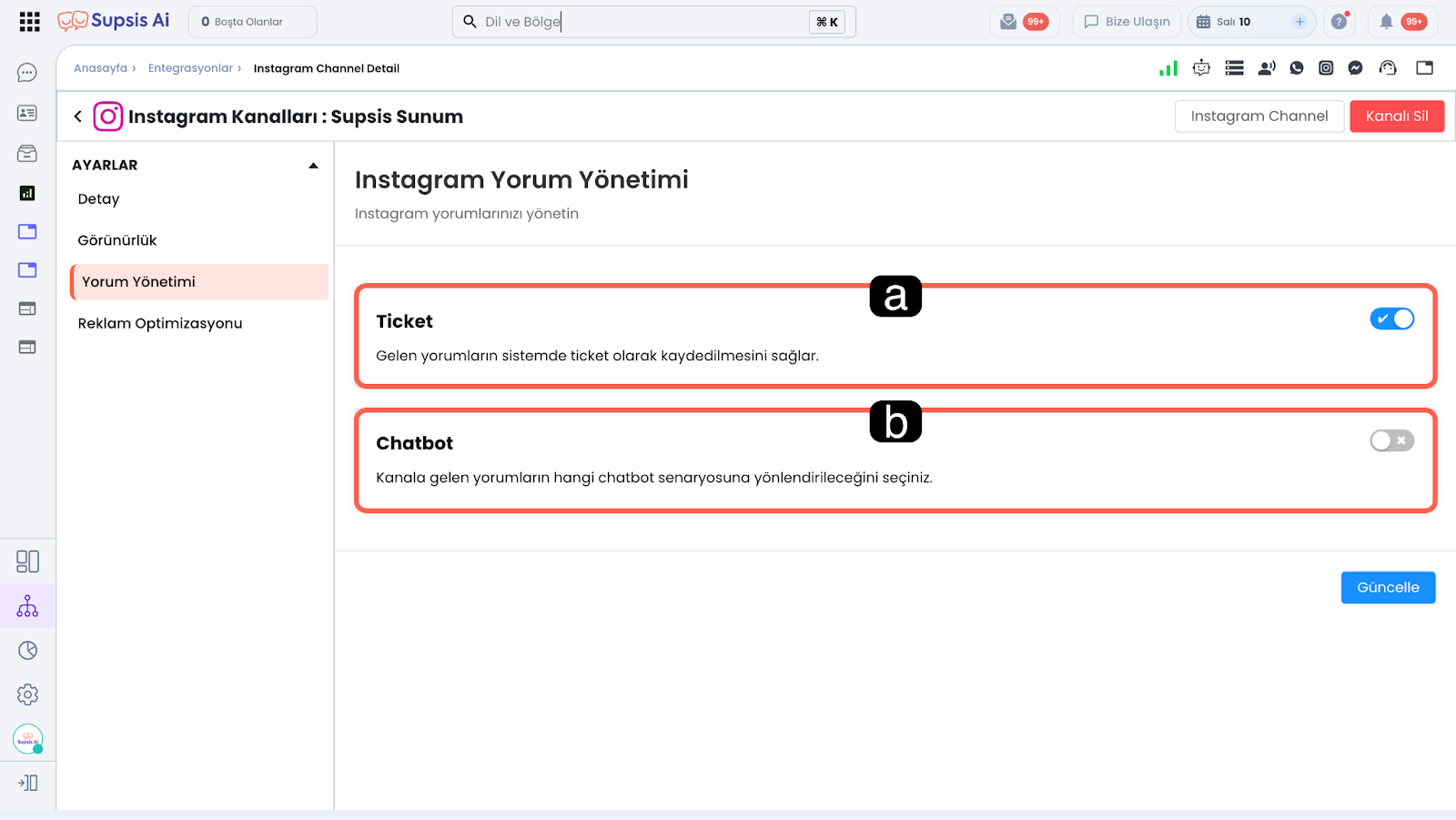Select Reklam Optimizasyonu menu item
The width and height of the screenshot is (1456, 820).
(160, 323)
